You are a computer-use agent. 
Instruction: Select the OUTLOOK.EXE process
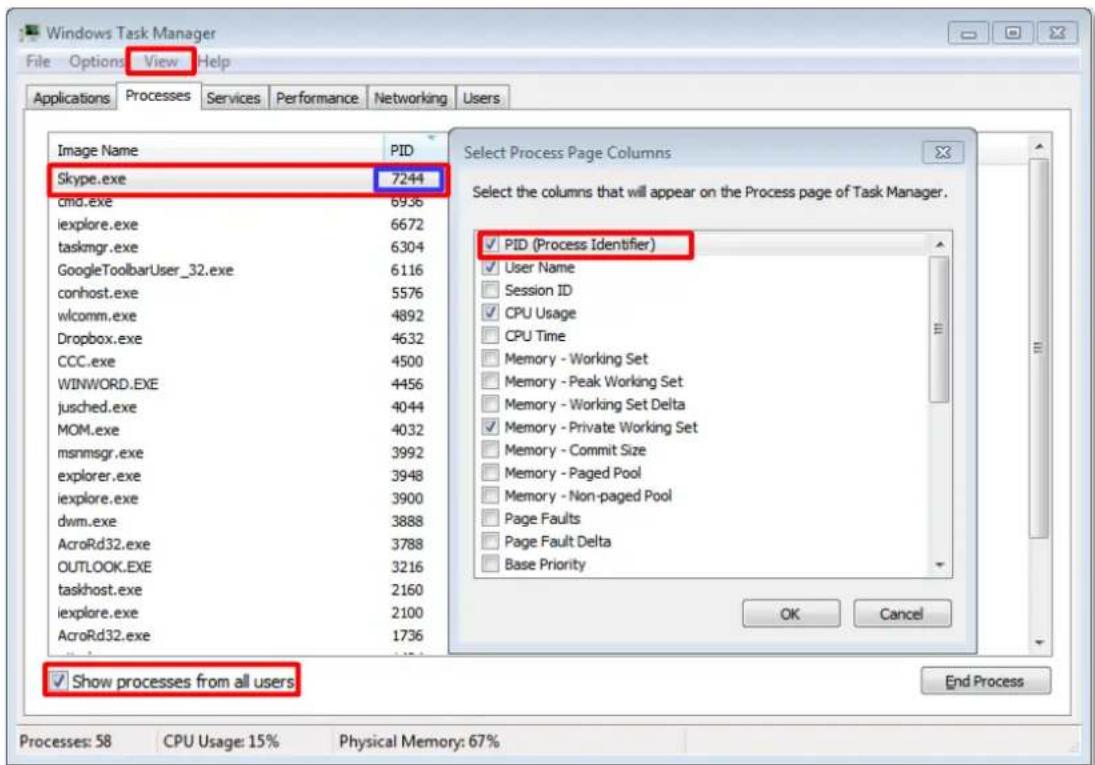(248, 567)
